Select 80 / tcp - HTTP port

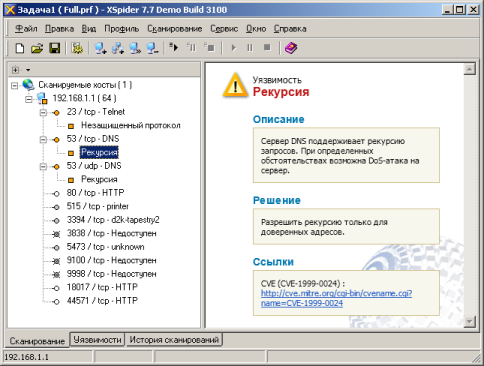95,193
